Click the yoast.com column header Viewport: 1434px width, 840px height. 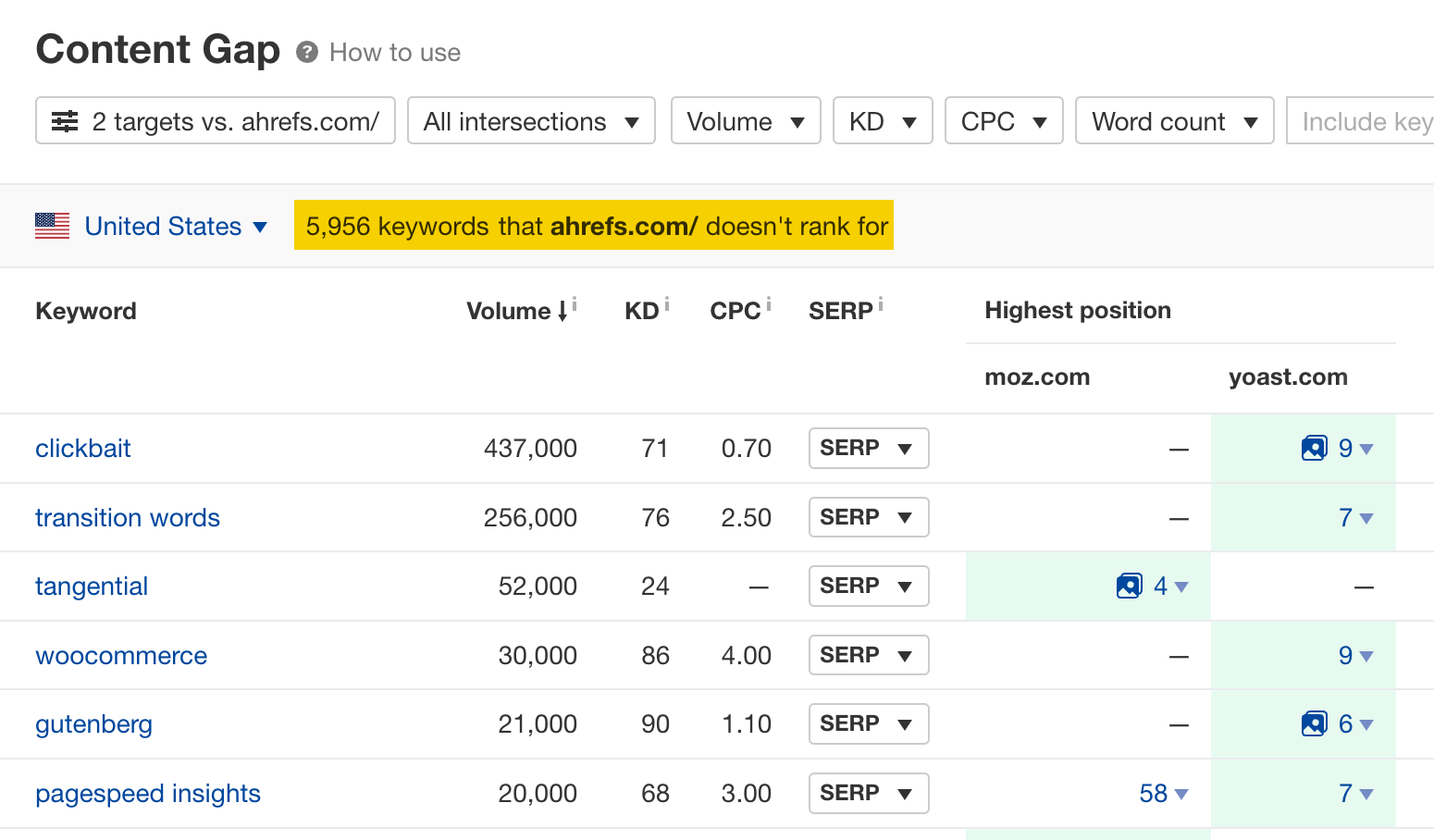pos(1288,377)
